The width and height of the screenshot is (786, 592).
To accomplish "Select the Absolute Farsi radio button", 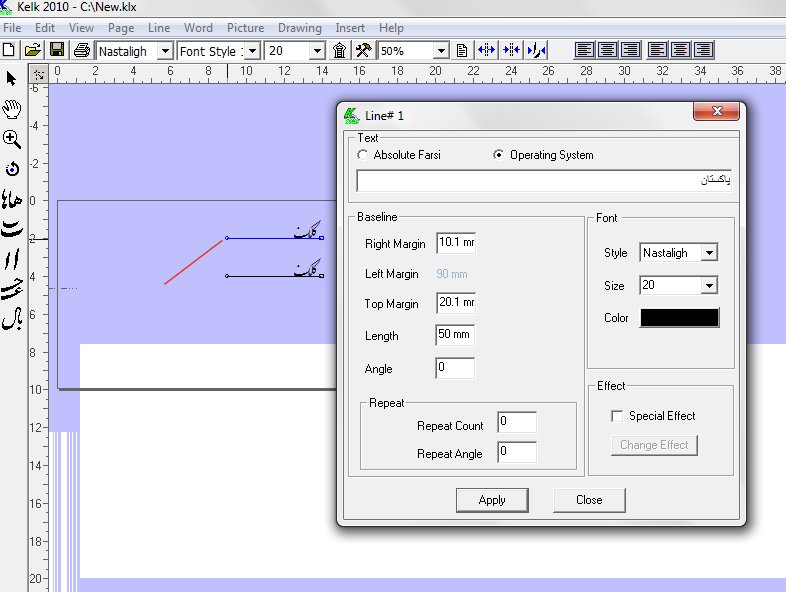I will tap(362, 155).
